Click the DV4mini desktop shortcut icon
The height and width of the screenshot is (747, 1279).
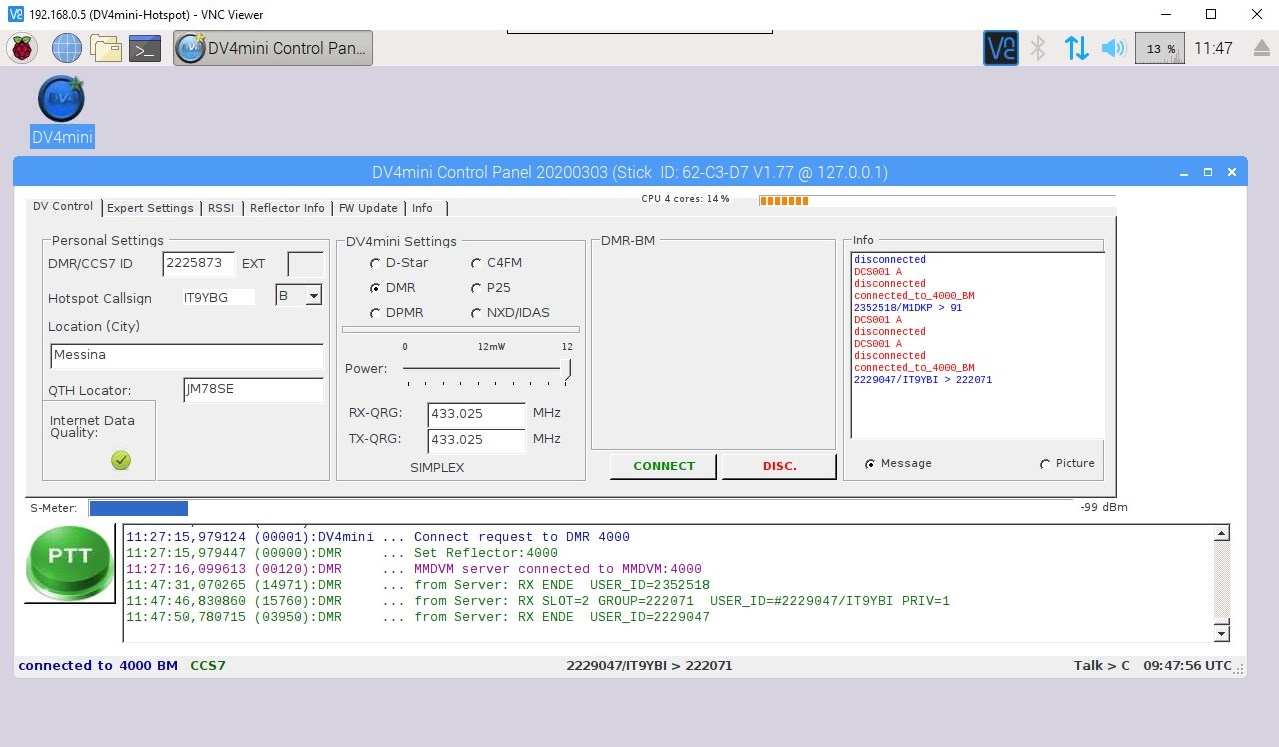(61, 99)
